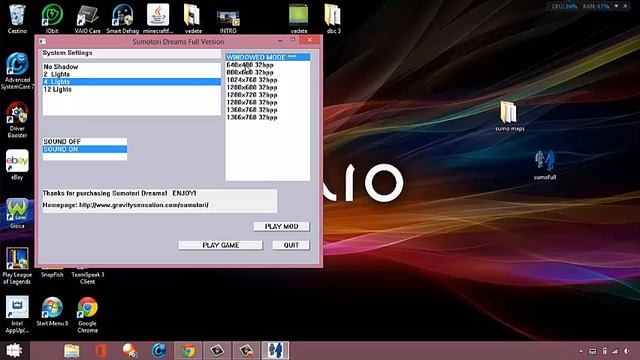Open the Cestino recycle bin icon
640x360 pixels.
pyautogui.click(x=17, y=18)
